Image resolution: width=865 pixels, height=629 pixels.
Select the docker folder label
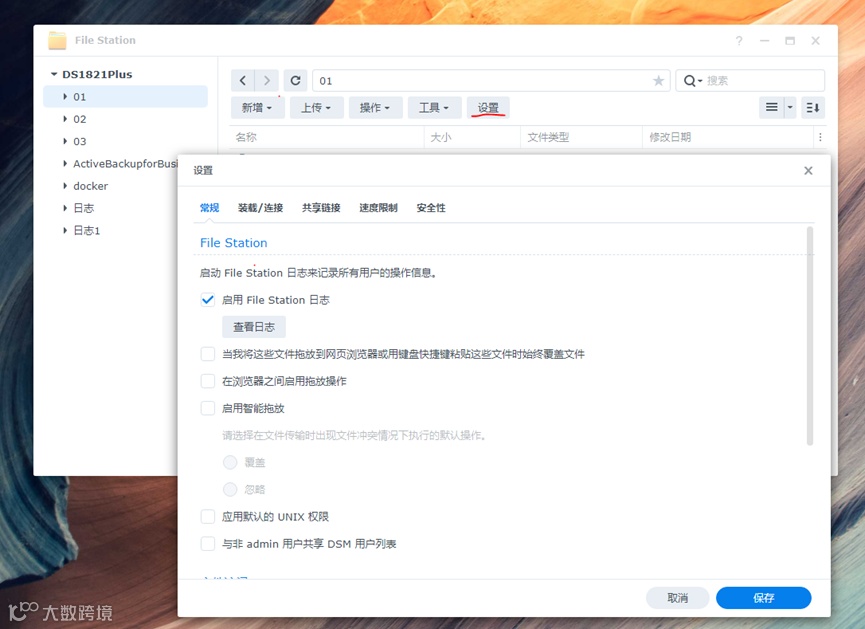[90, 186]
